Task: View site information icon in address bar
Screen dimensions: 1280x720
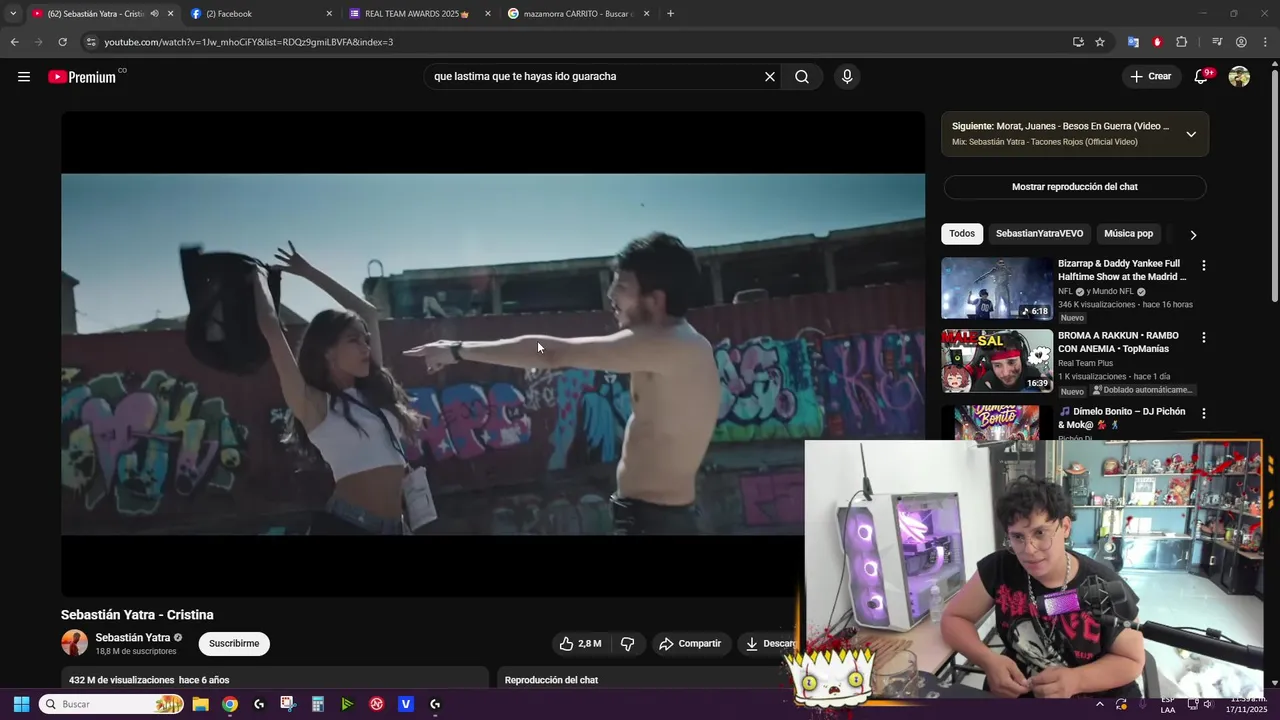Action: (91, 42)
